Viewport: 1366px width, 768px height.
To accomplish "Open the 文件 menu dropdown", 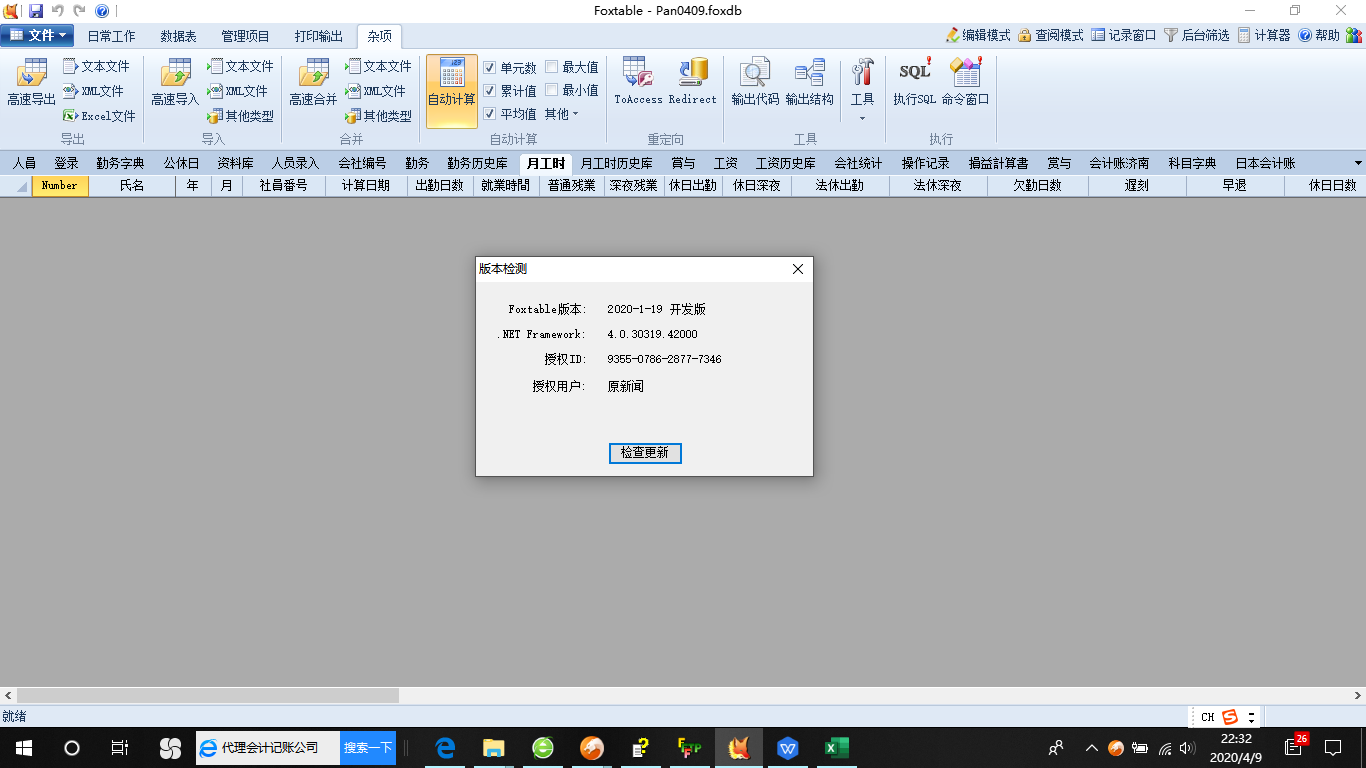I will tap(37, 36).
